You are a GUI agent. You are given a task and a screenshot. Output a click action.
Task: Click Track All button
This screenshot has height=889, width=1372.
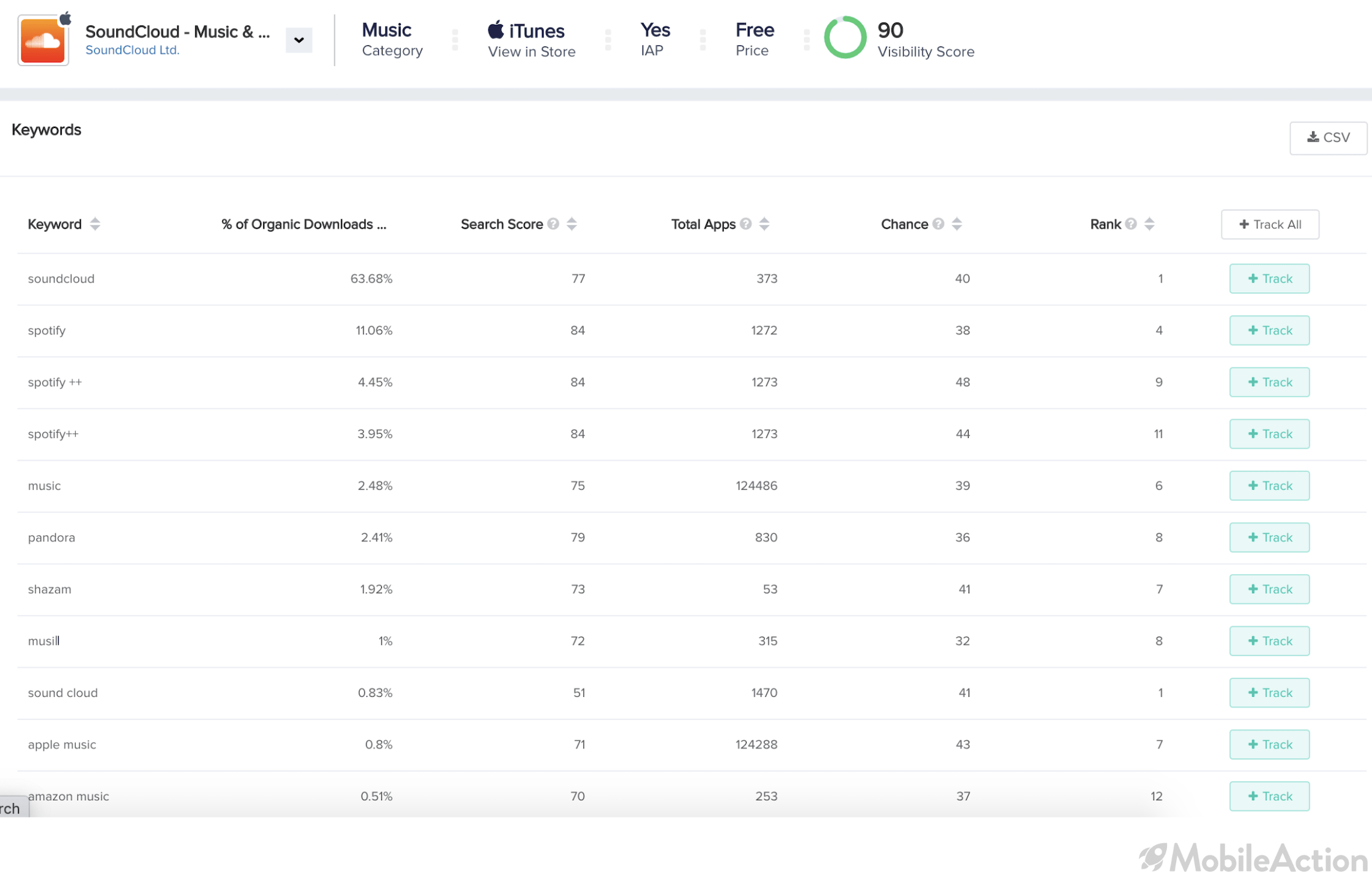tap(1270, 225)
